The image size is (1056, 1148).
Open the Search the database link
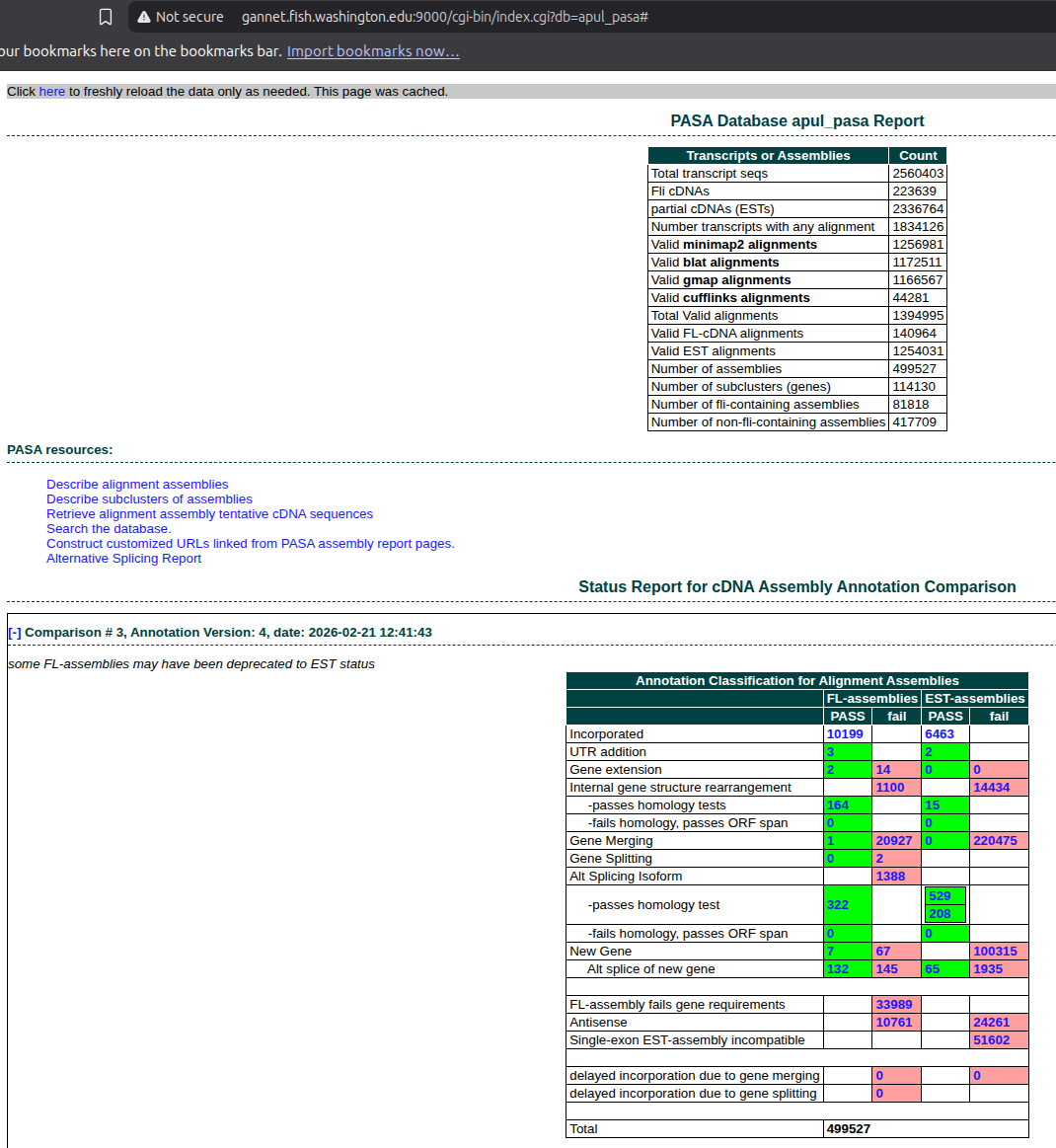coord(109,529)
